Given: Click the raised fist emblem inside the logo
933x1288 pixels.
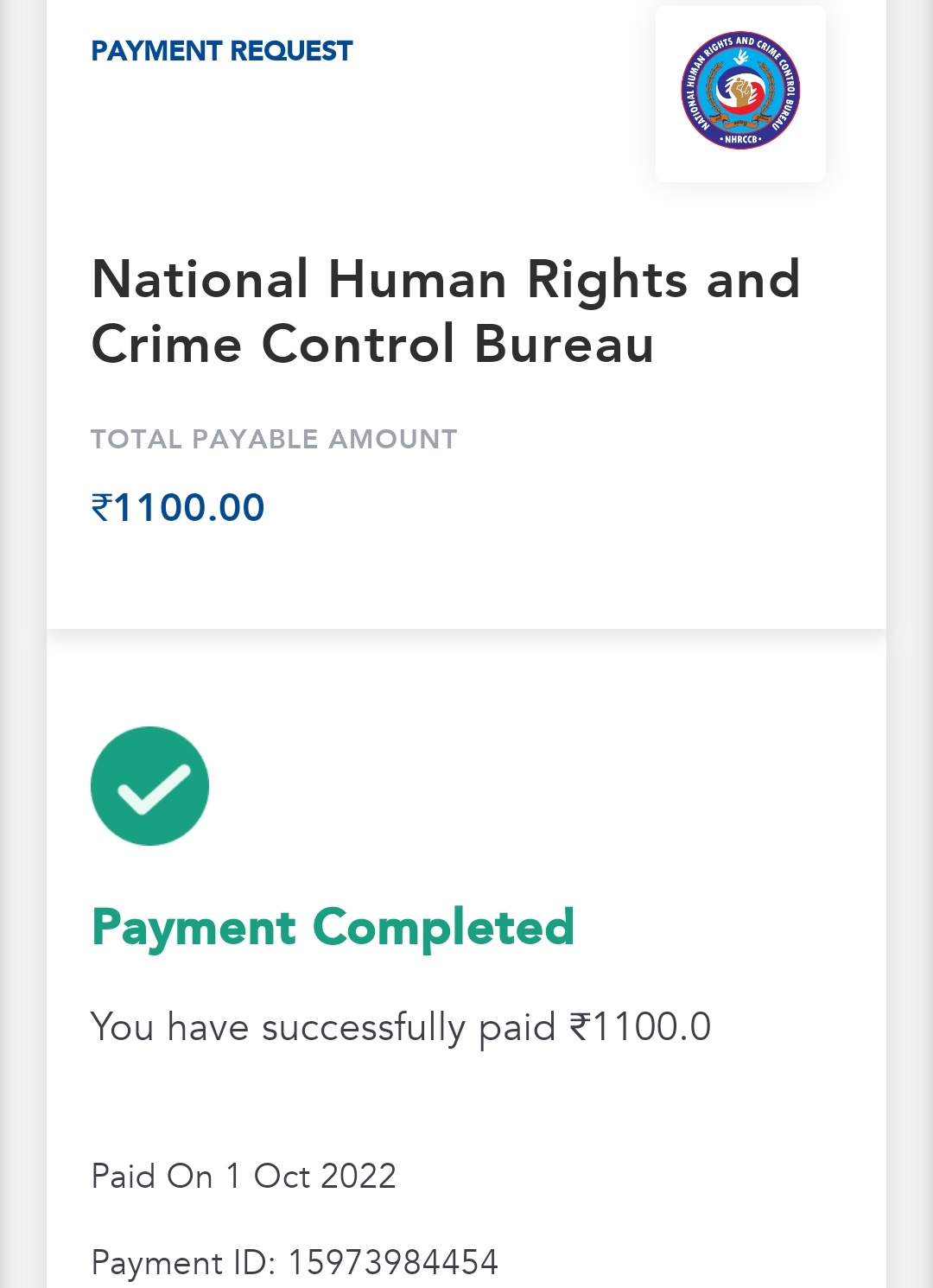Looking at the screenshot, I should coord(740,91).
